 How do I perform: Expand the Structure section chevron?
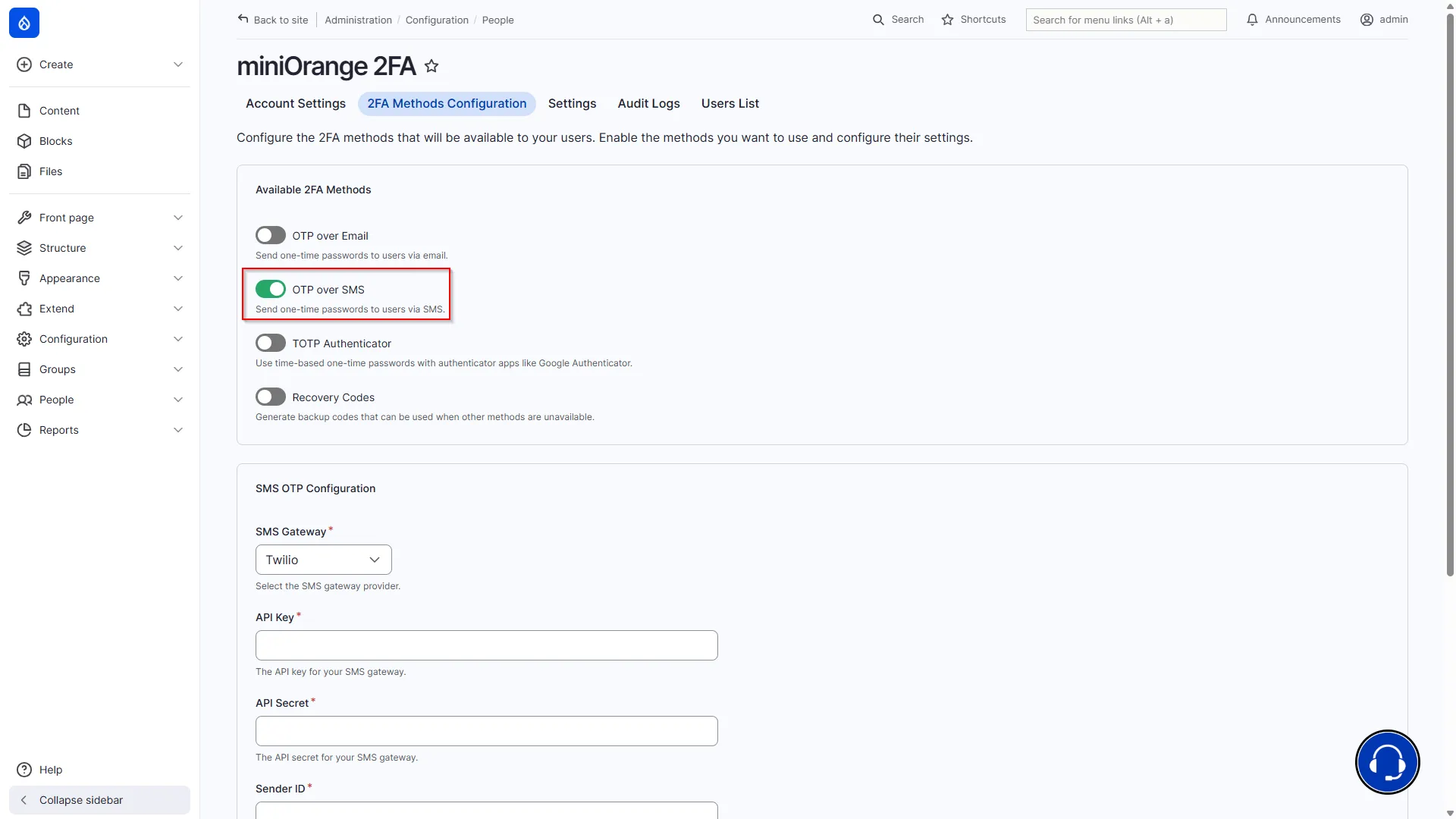pos(178,248)
